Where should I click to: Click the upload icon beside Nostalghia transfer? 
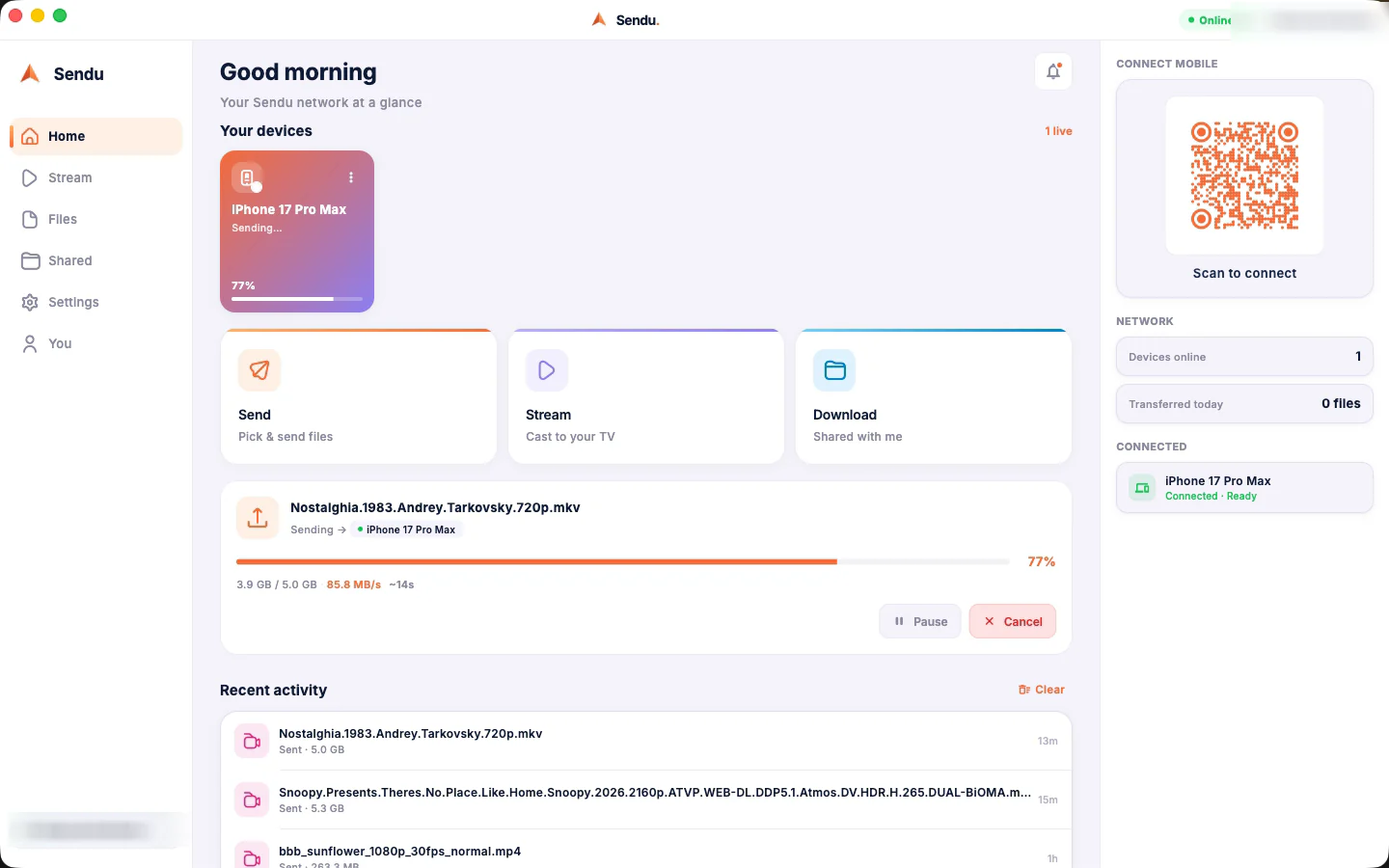[x=258, y=518]
